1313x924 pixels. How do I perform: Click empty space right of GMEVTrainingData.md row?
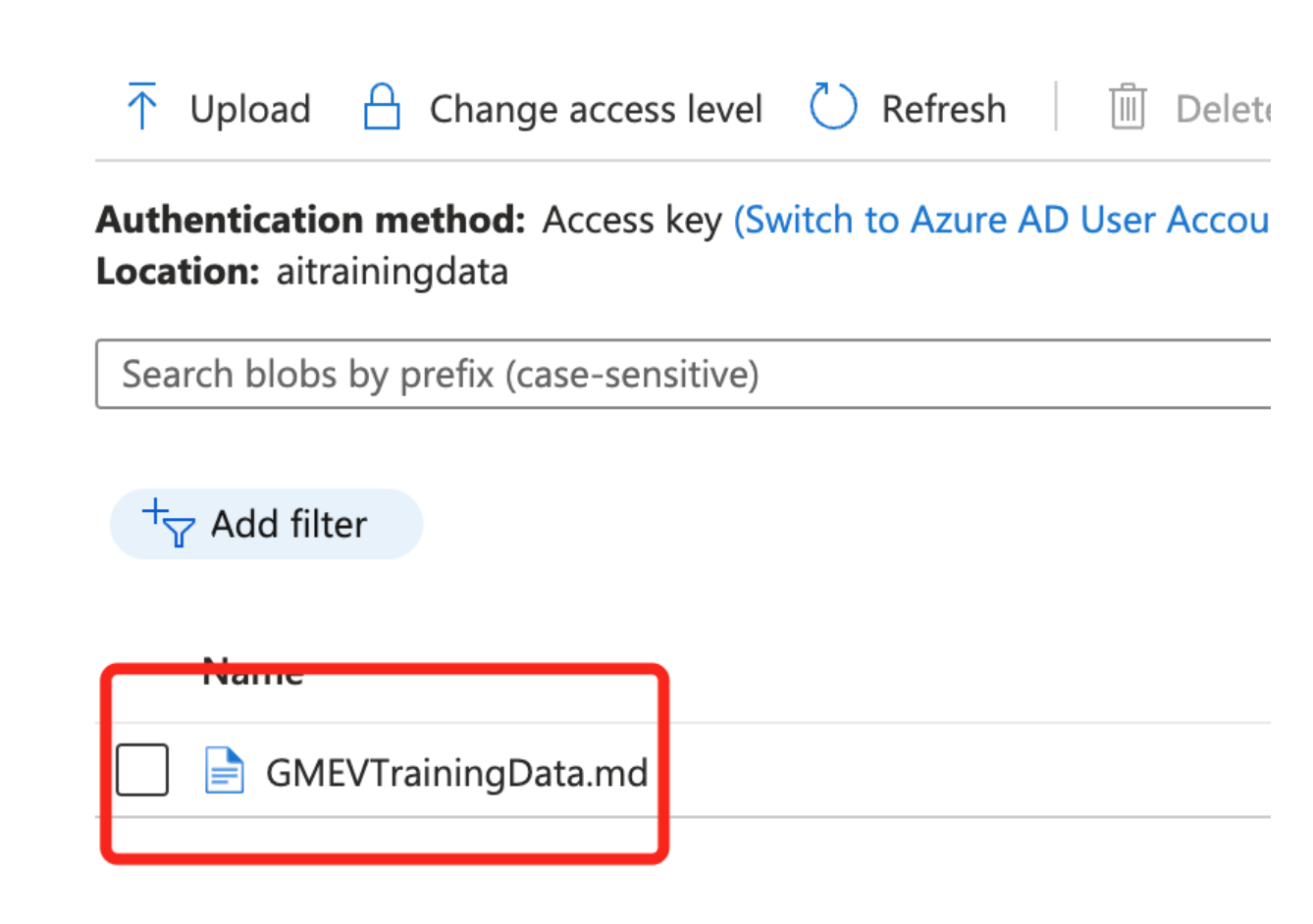click(962, 771)
